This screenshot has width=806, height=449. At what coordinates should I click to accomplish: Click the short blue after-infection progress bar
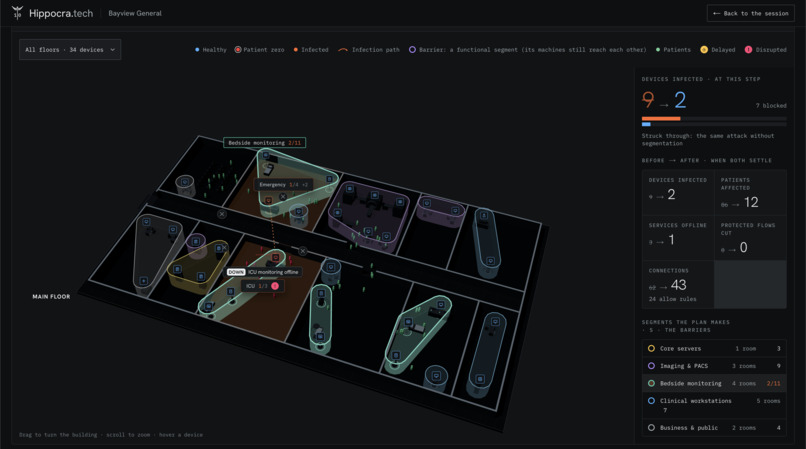646,124
